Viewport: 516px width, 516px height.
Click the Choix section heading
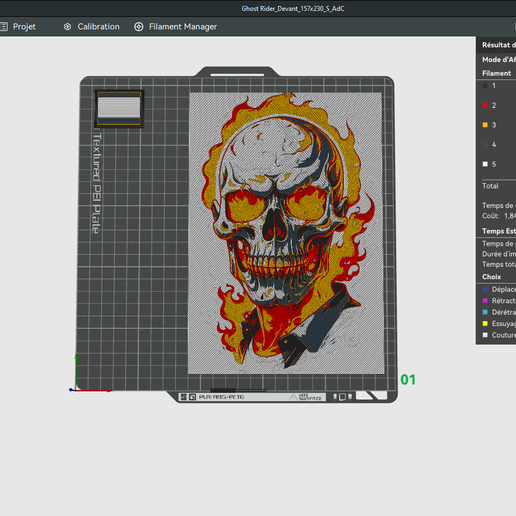coord(491,277)
